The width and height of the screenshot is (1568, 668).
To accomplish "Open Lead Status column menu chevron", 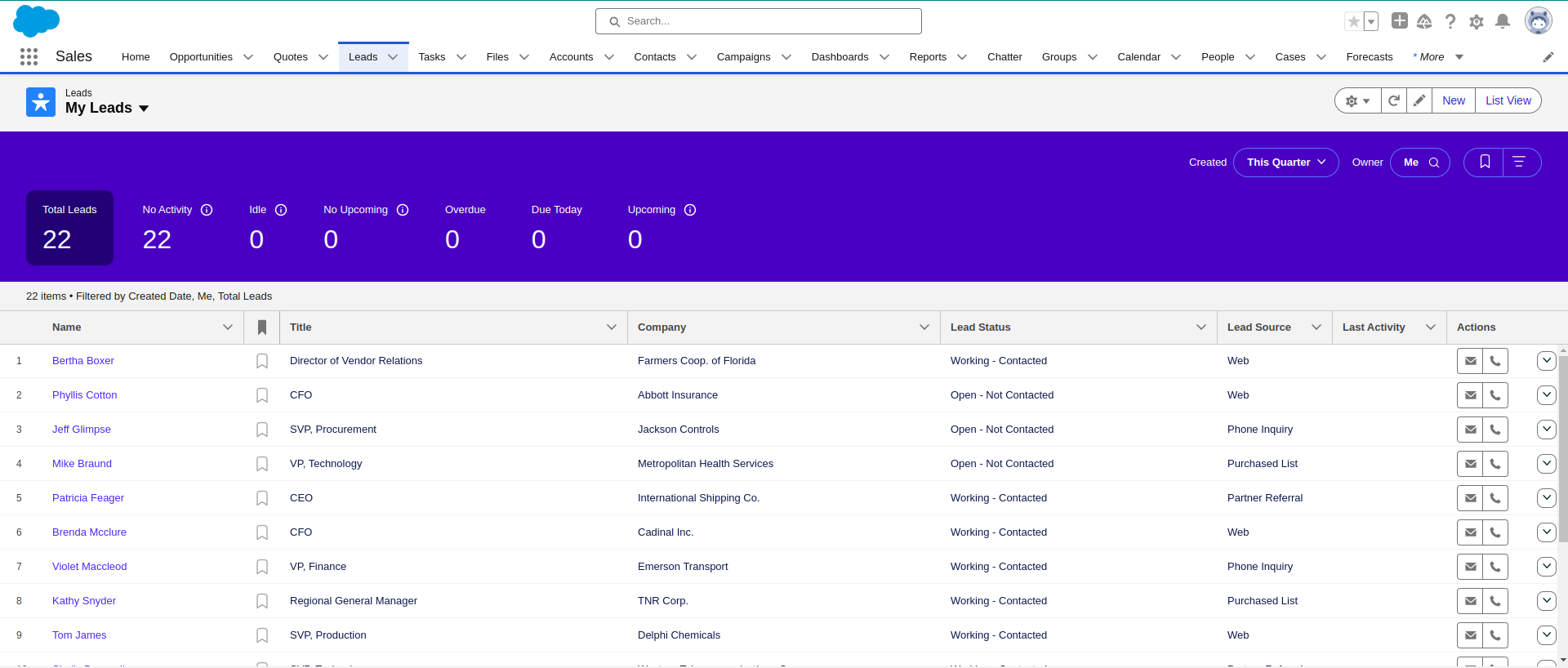I will [1201, 327].
